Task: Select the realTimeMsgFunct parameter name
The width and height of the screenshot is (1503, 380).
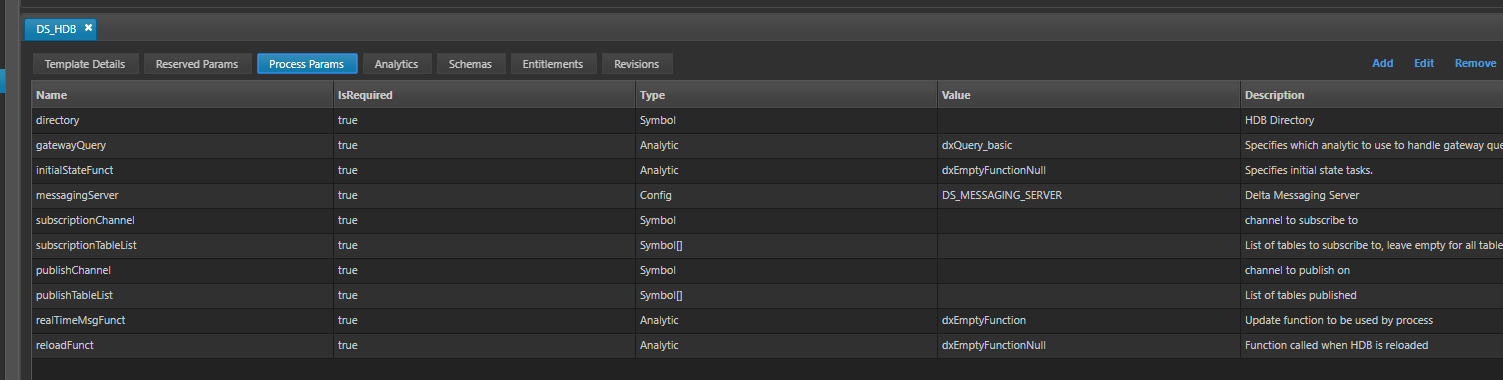Action: 80,320
